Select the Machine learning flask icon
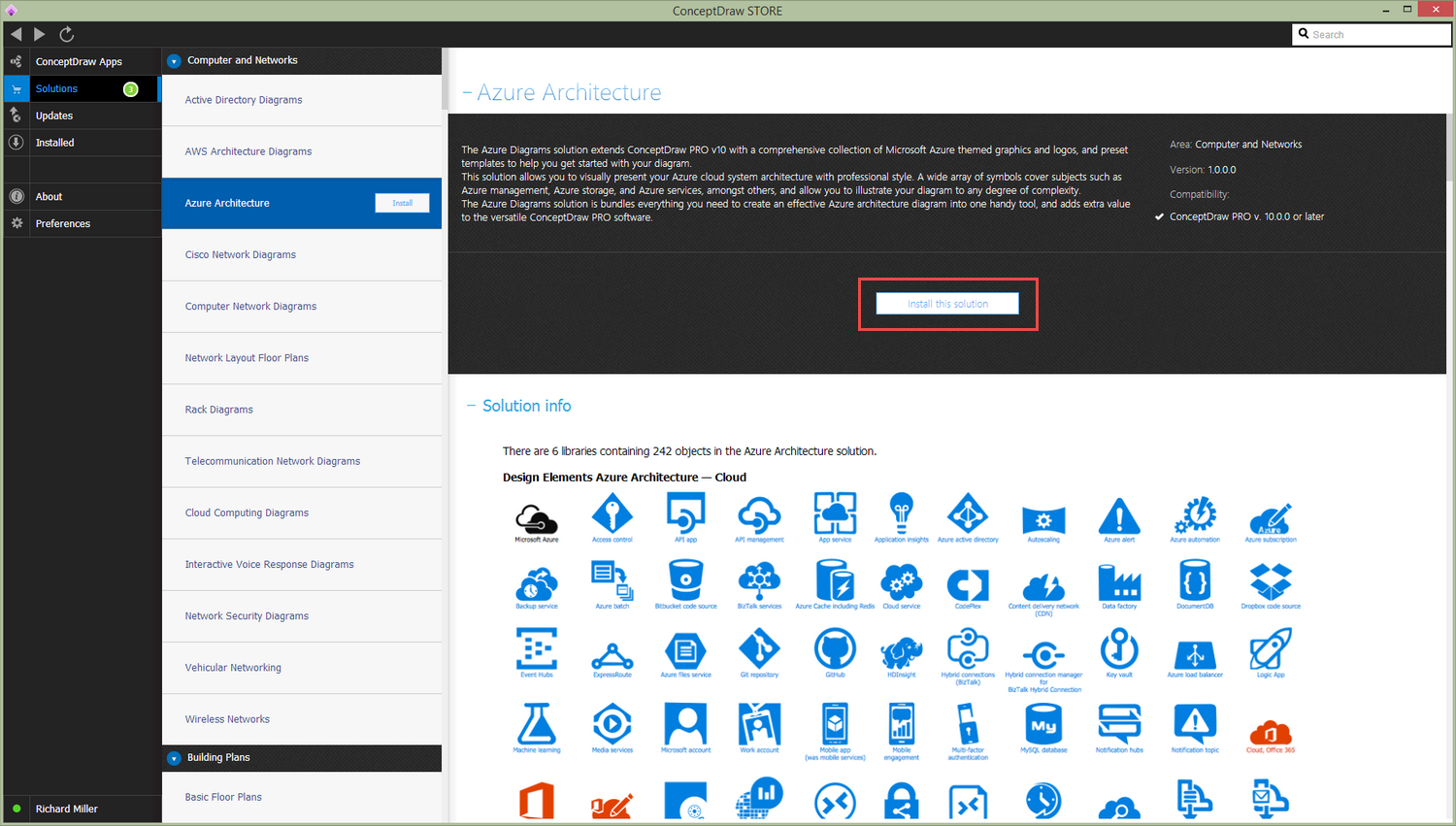 tap(537, 724)
